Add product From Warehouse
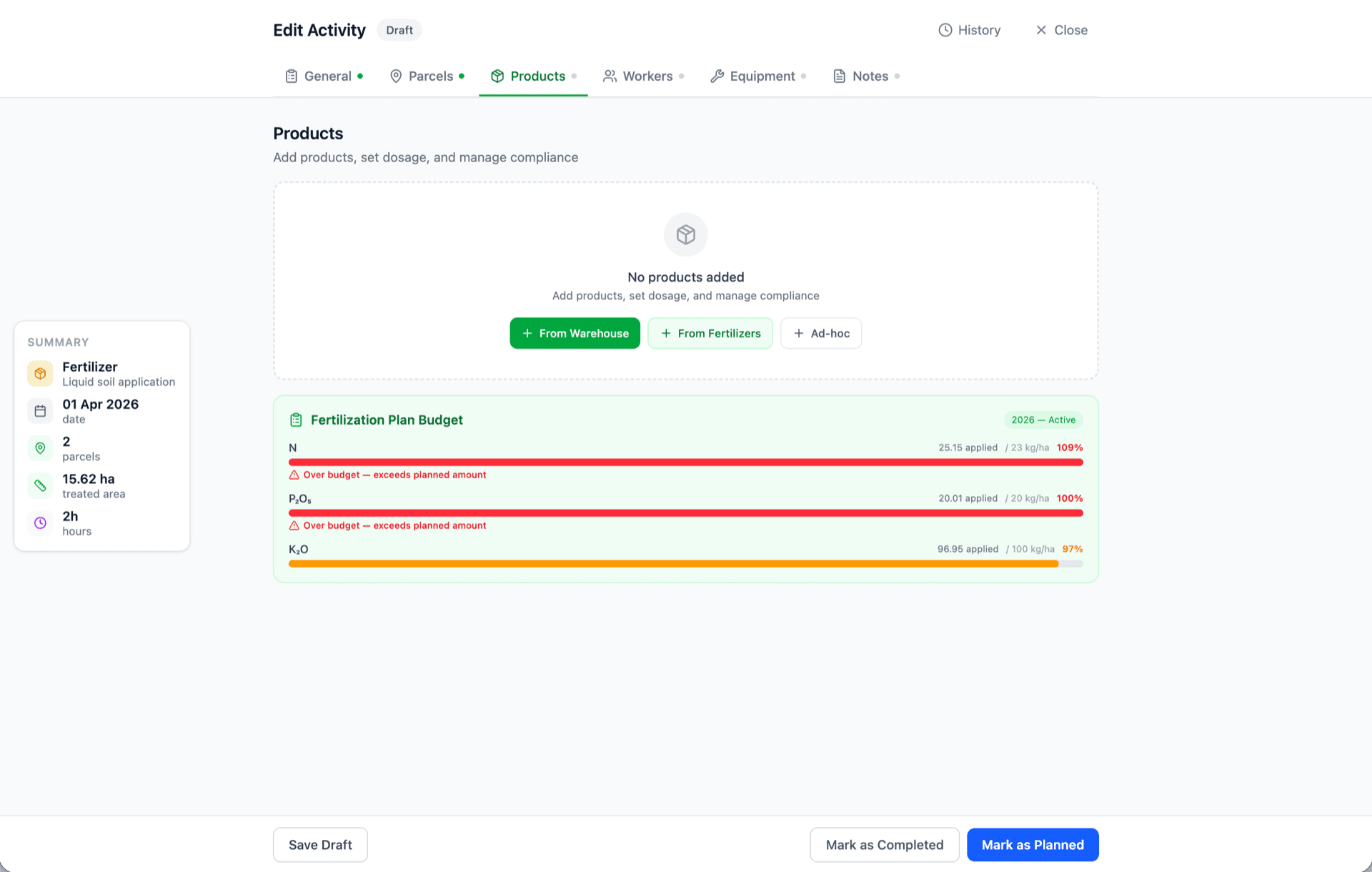 575,333
